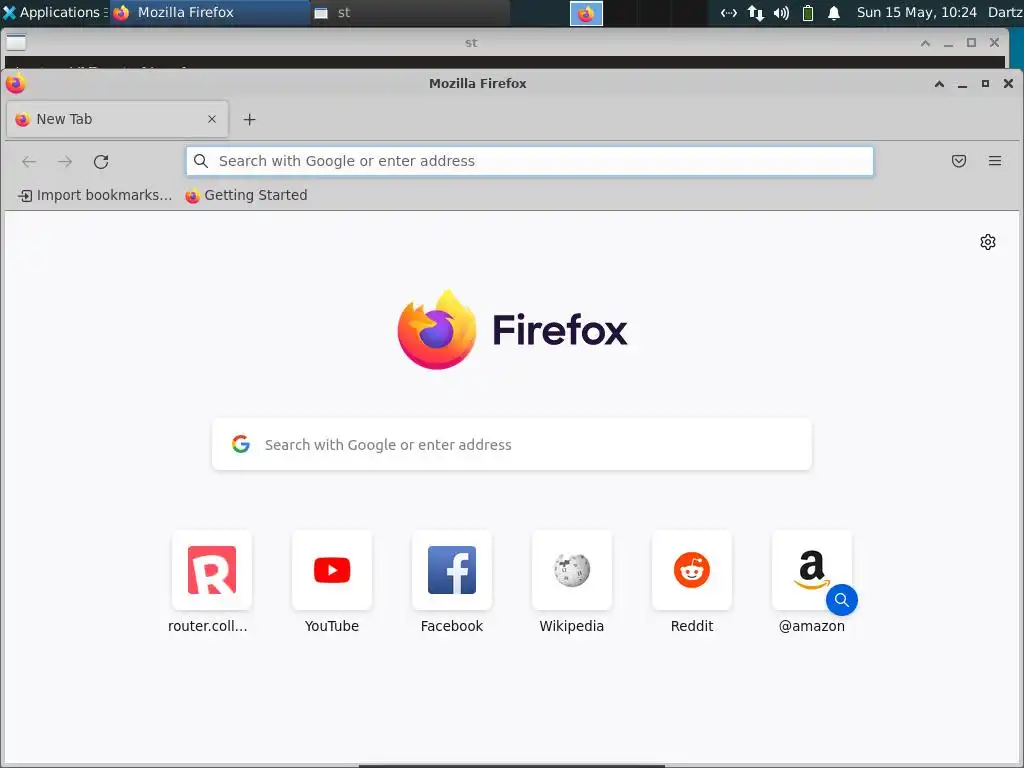The width and height of the screenshot is (1024, 768).
Task: Click the search magnifier icon in the address bar
Action: pos(201,161)
